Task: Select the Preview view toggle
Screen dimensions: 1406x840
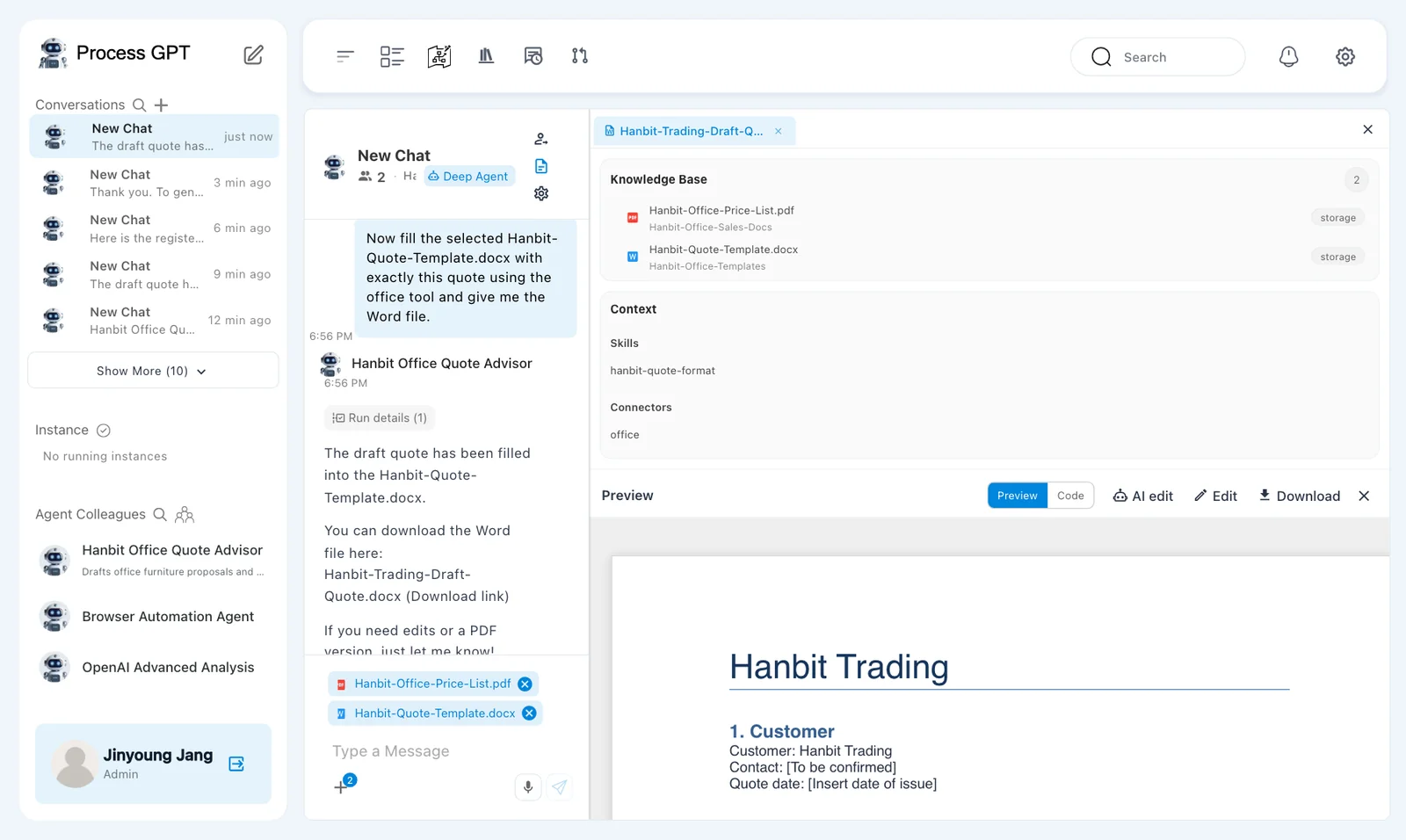Action: [1018, 496]
